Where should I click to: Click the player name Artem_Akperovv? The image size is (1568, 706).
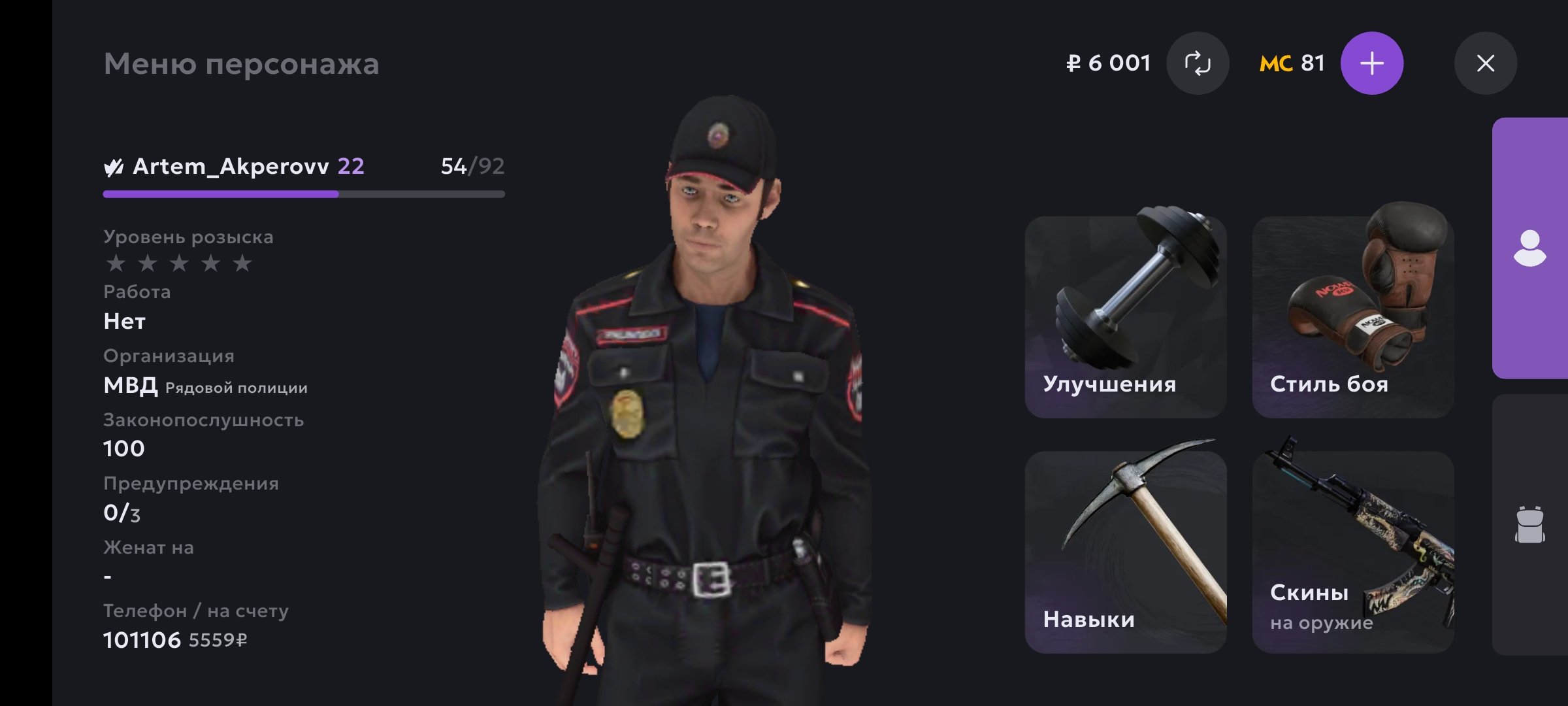231,167
